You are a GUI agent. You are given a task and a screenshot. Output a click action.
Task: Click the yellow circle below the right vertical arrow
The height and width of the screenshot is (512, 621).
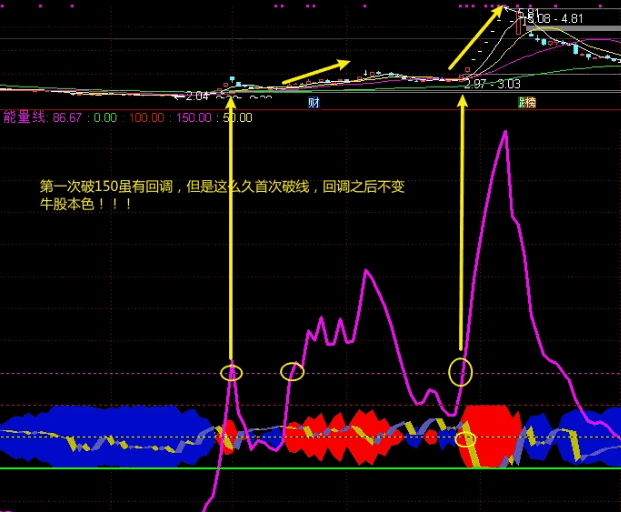(460, 372)
